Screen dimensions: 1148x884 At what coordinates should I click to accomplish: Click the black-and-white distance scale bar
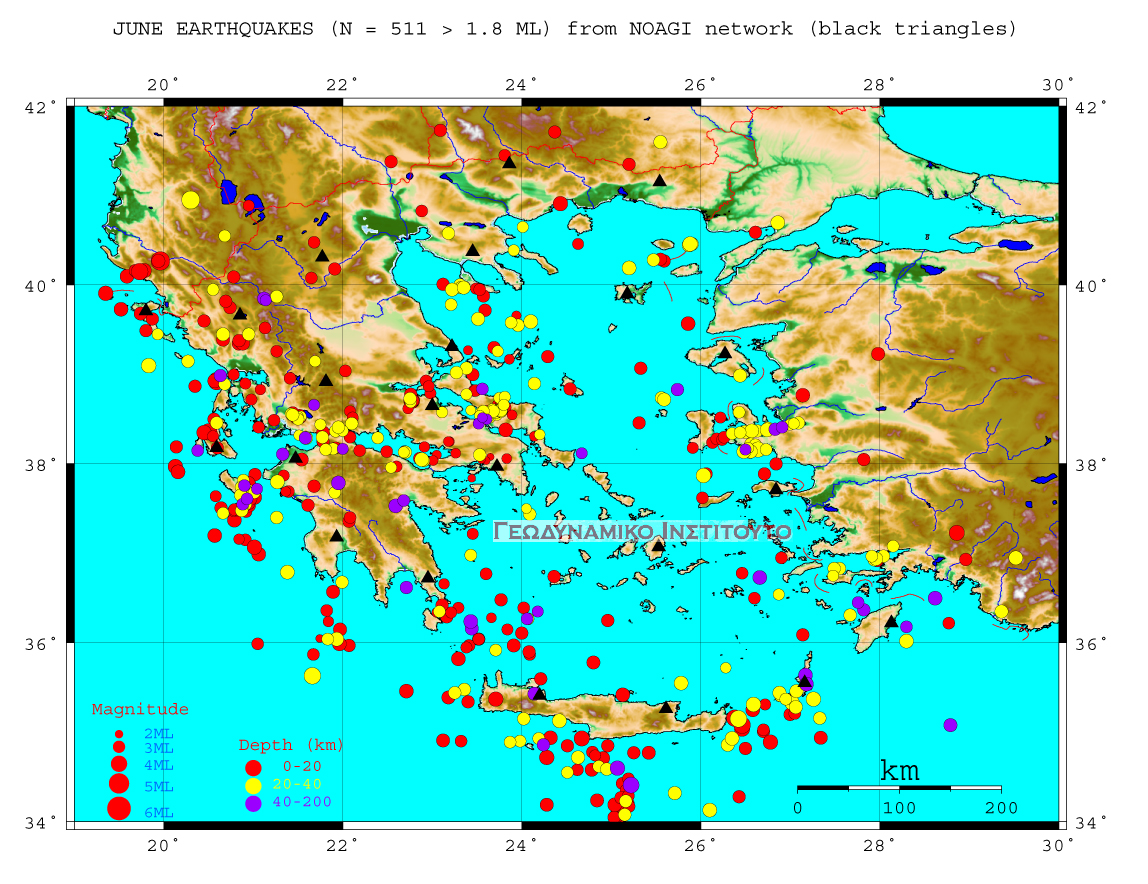tap(899, 788)
